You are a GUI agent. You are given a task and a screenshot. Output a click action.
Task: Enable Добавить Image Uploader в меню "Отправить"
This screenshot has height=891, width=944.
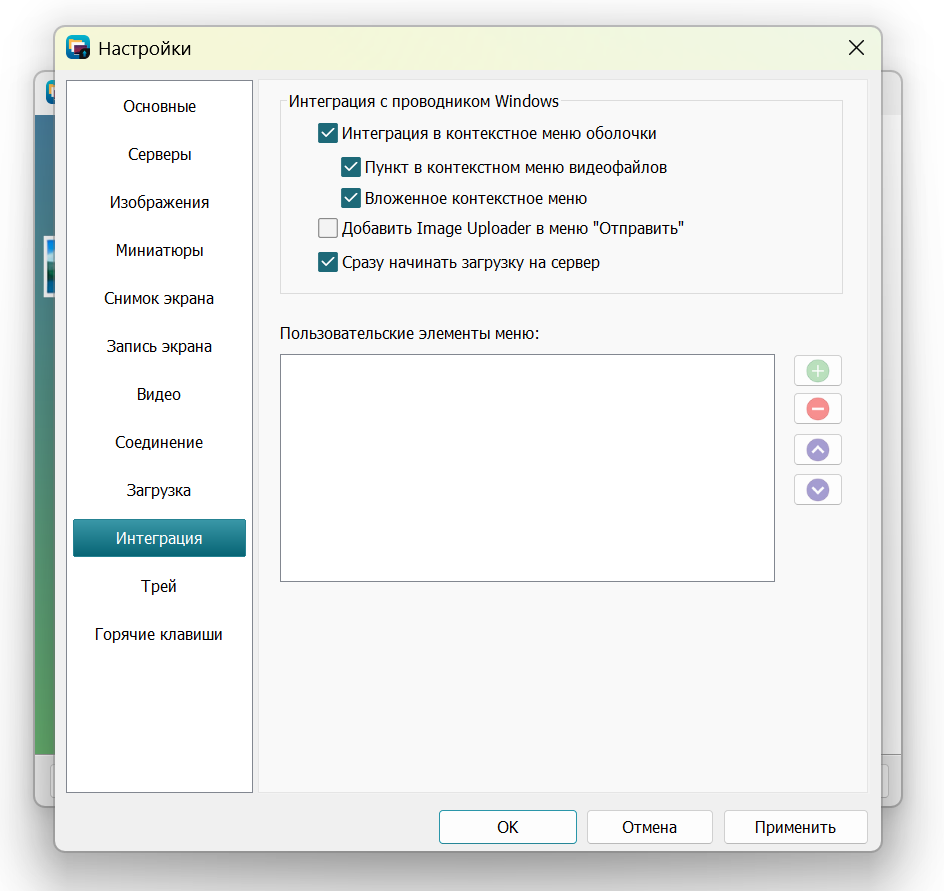pyautogui.click(x=328, y=228)
